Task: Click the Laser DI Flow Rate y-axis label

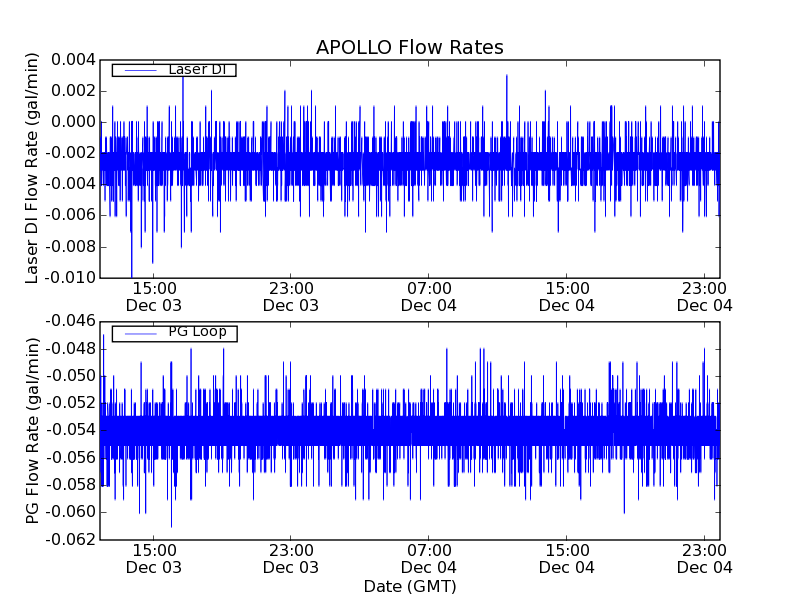Action: coord(33,168)
